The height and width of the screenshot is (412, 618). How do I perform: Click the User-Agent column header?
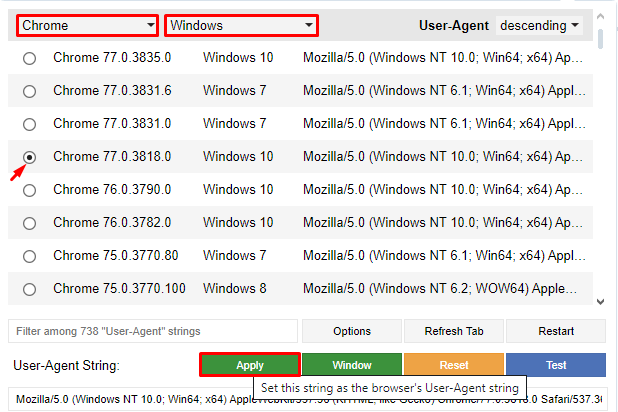(454, 26)
